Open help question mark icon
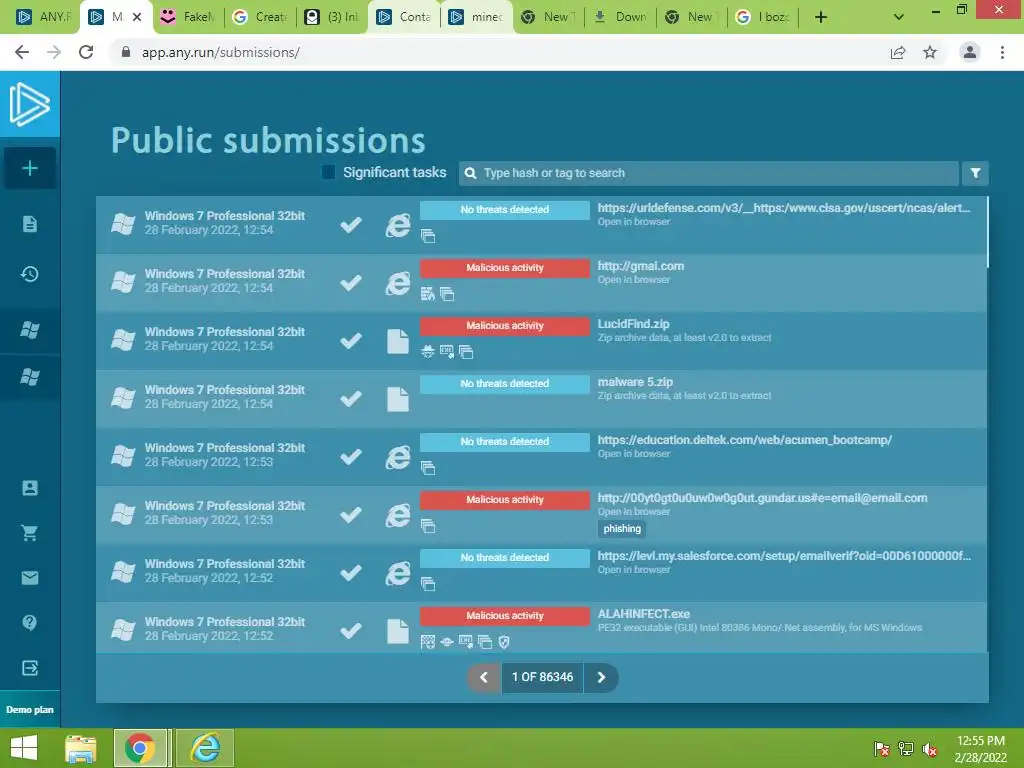This screenshot has height=768, width=1024. click(x=29, y=622)
